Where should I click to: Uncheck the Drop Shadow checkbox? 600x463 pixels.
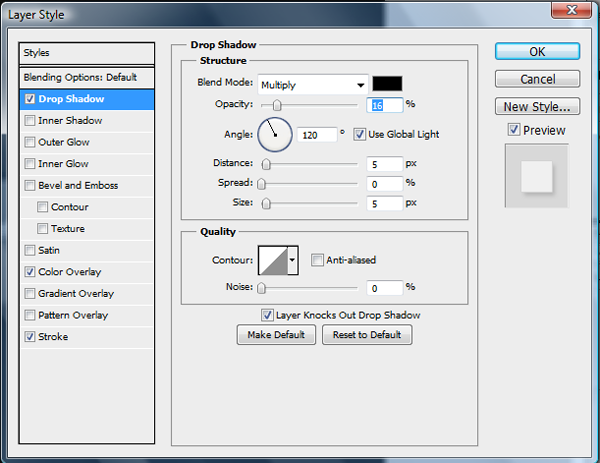[x=30, y=99]
